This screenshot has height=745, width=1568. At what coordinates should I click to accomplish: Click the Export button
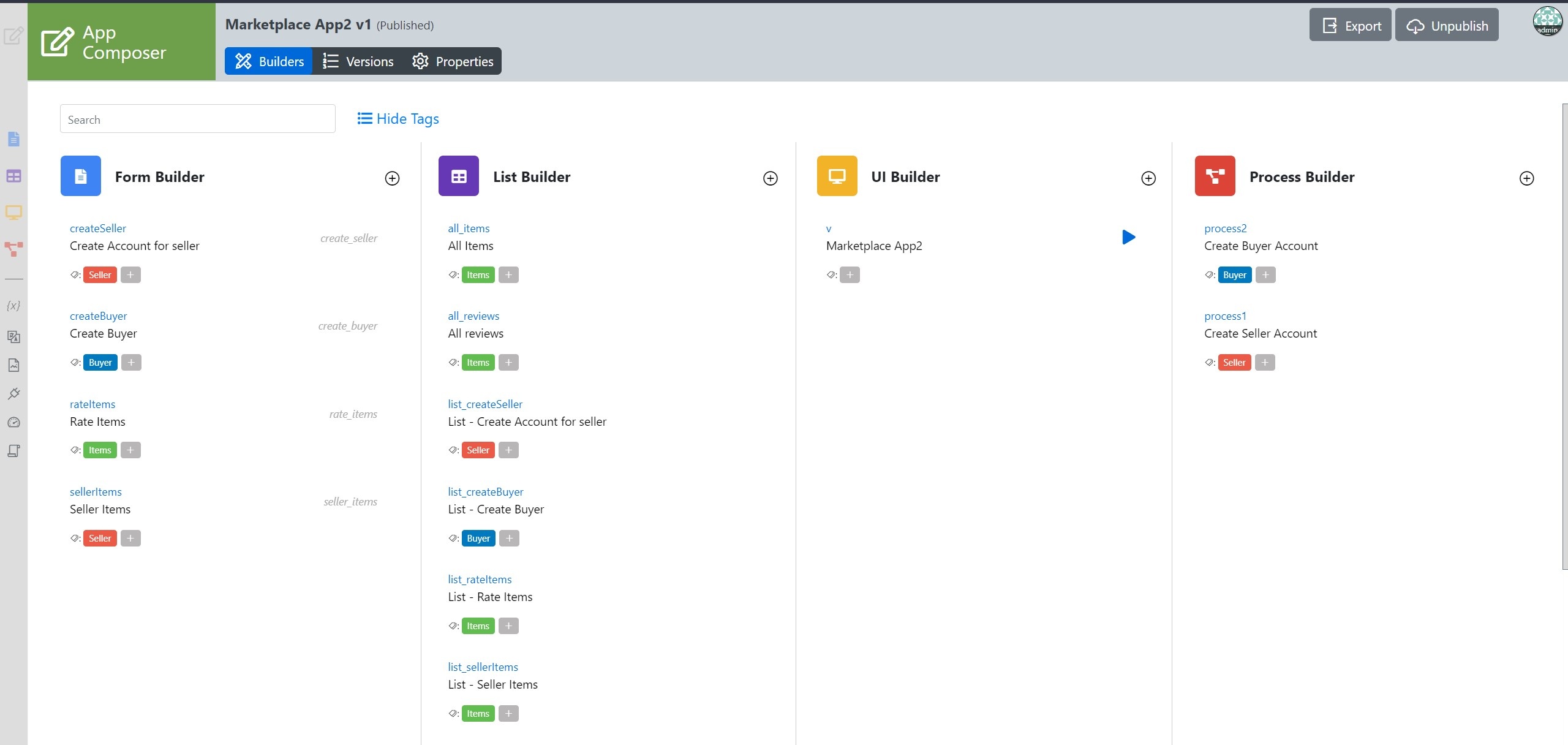click(1351, 25)
